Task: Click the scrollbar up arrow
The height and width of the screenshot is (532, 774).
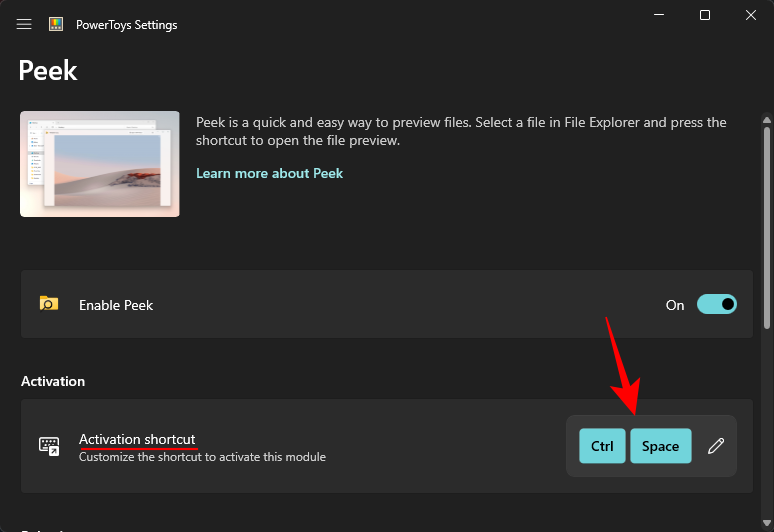Action: pyautogui.click(x=767, y=119)
